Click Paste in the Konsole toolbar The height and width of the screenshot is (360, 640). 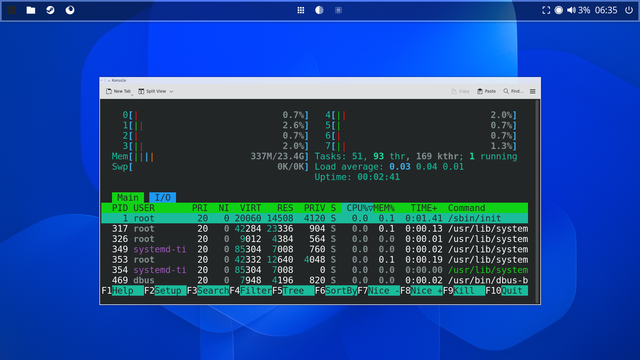coord(487,91)
